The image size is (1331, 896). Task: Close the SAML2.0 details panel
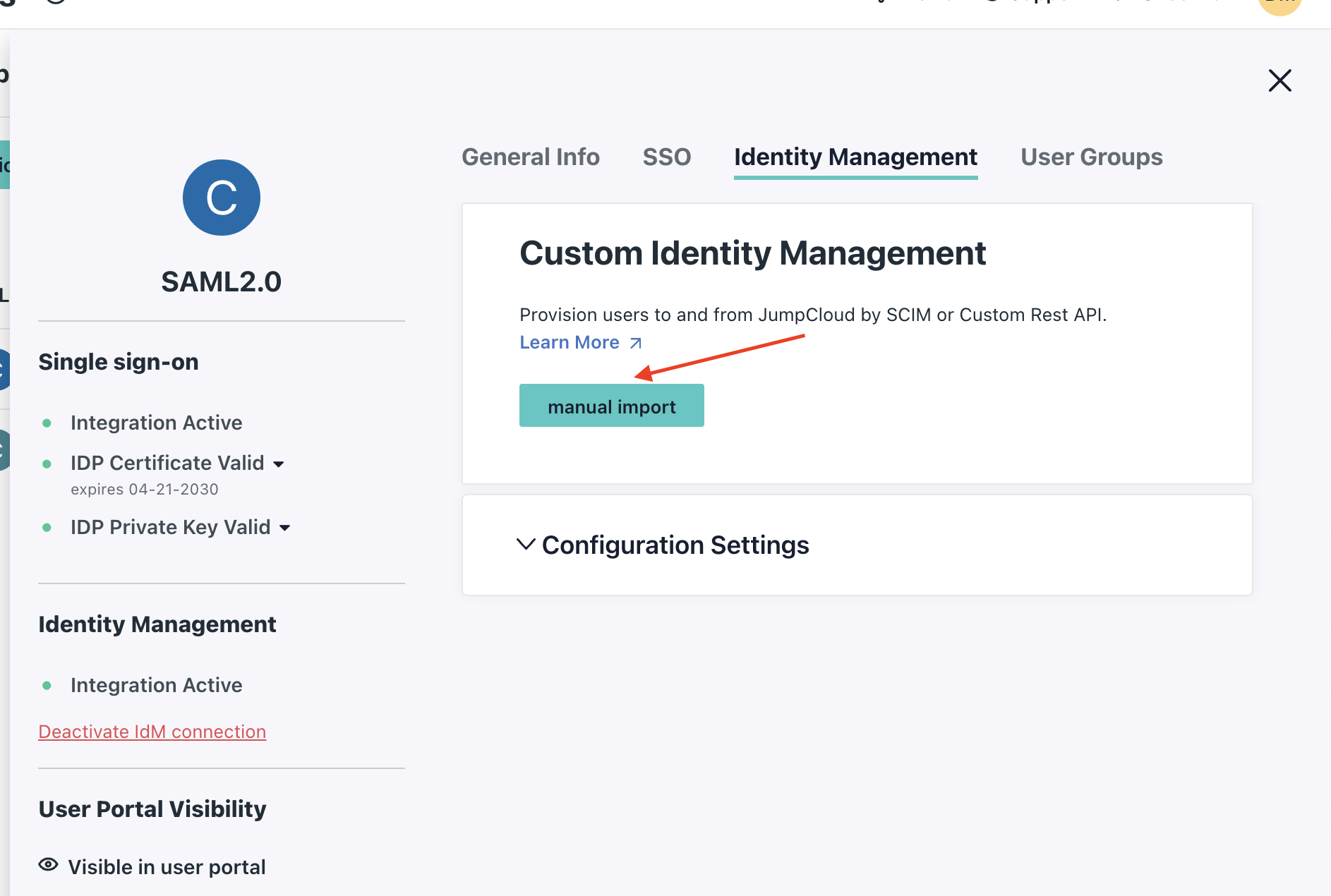[x=1279, y=80]
